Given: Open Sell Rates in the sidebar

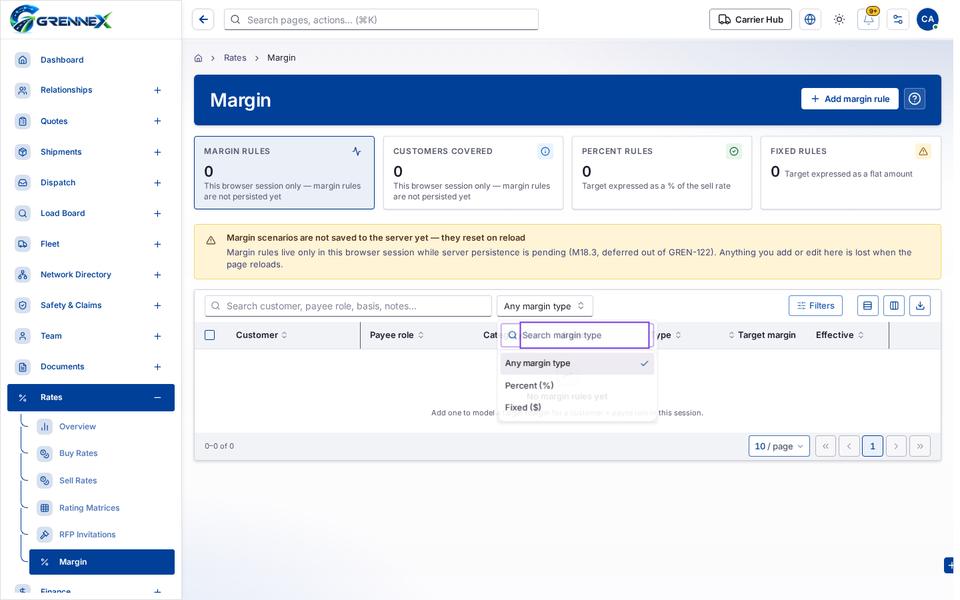Looking at the screenshot, I should click(x=78, y=481).
